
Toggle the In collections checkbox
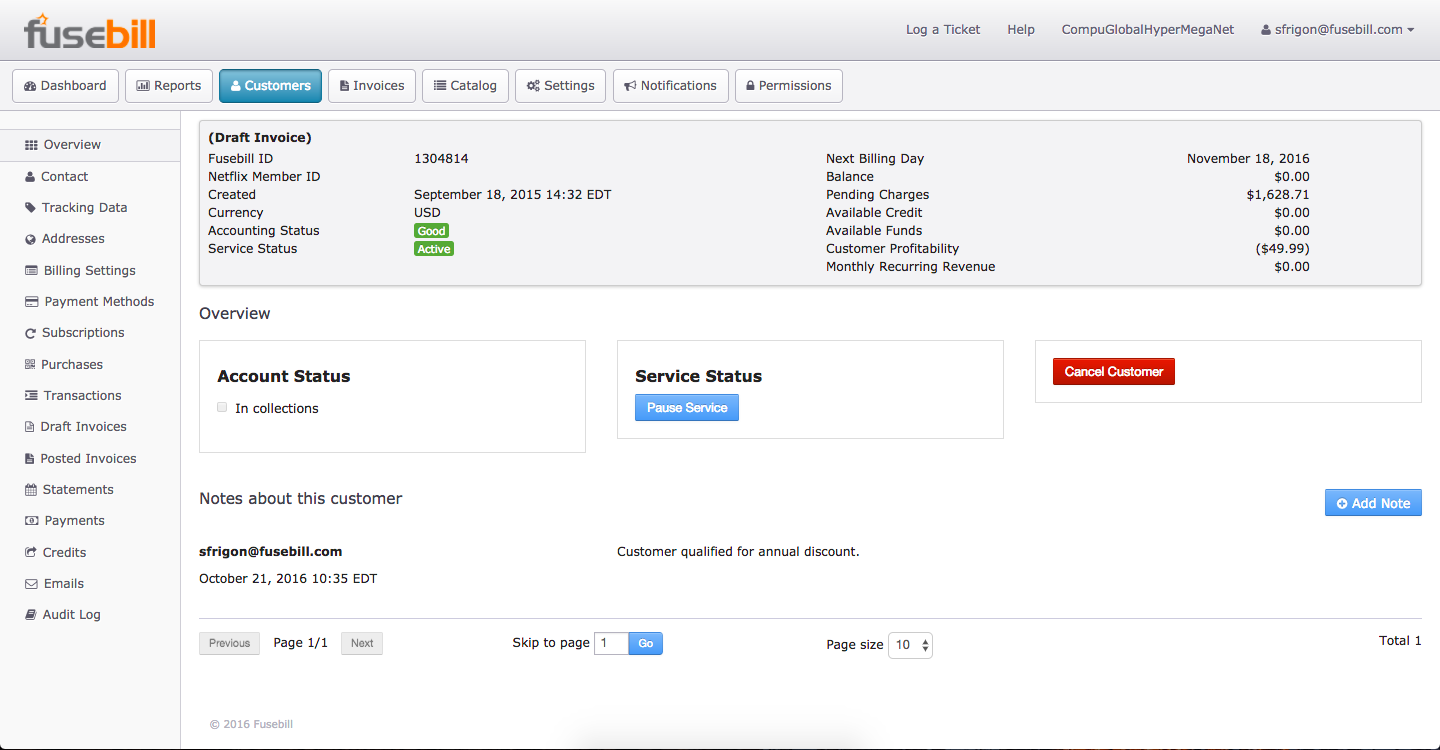222,407
